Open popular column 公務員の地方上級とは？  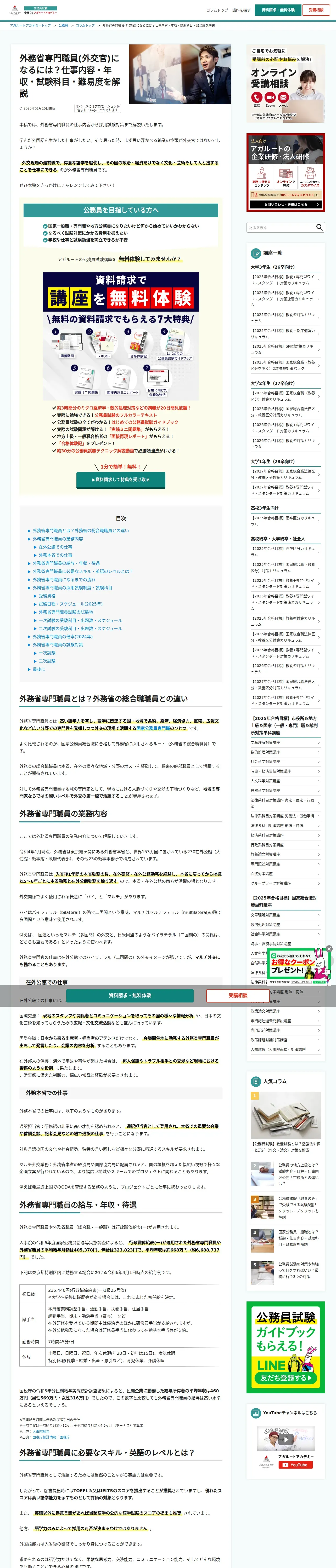click(x=285, y=1174)
